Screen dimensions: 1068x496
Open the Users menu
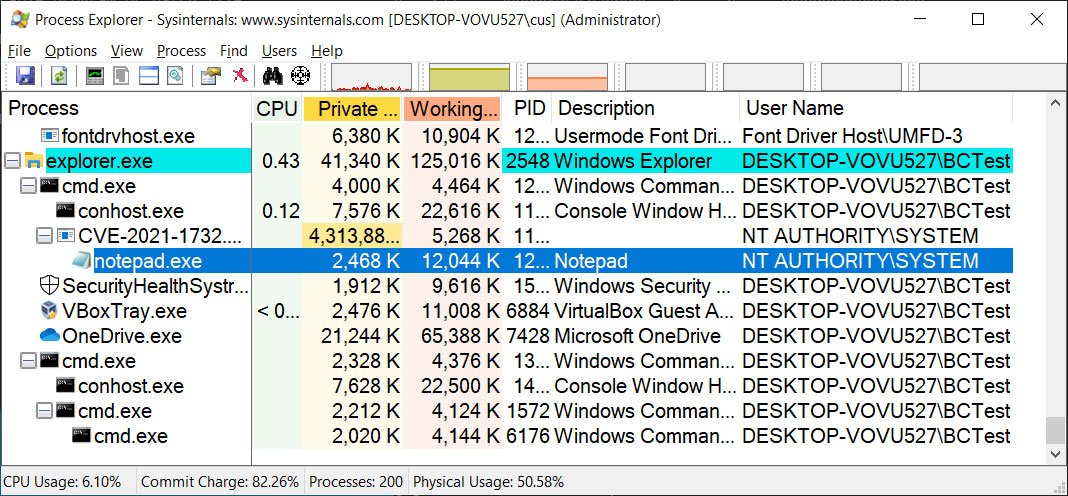pos(279,51)
